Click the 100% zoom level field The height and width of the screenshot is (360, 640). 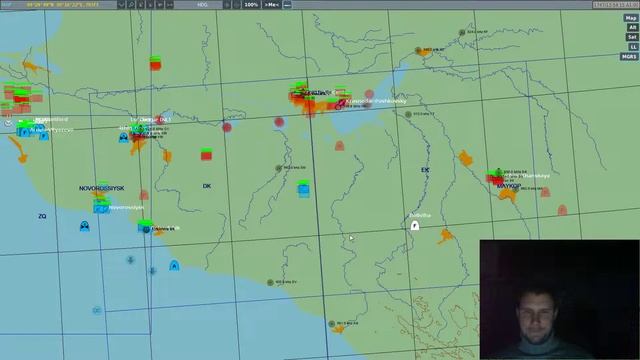[x=251, y=5]
